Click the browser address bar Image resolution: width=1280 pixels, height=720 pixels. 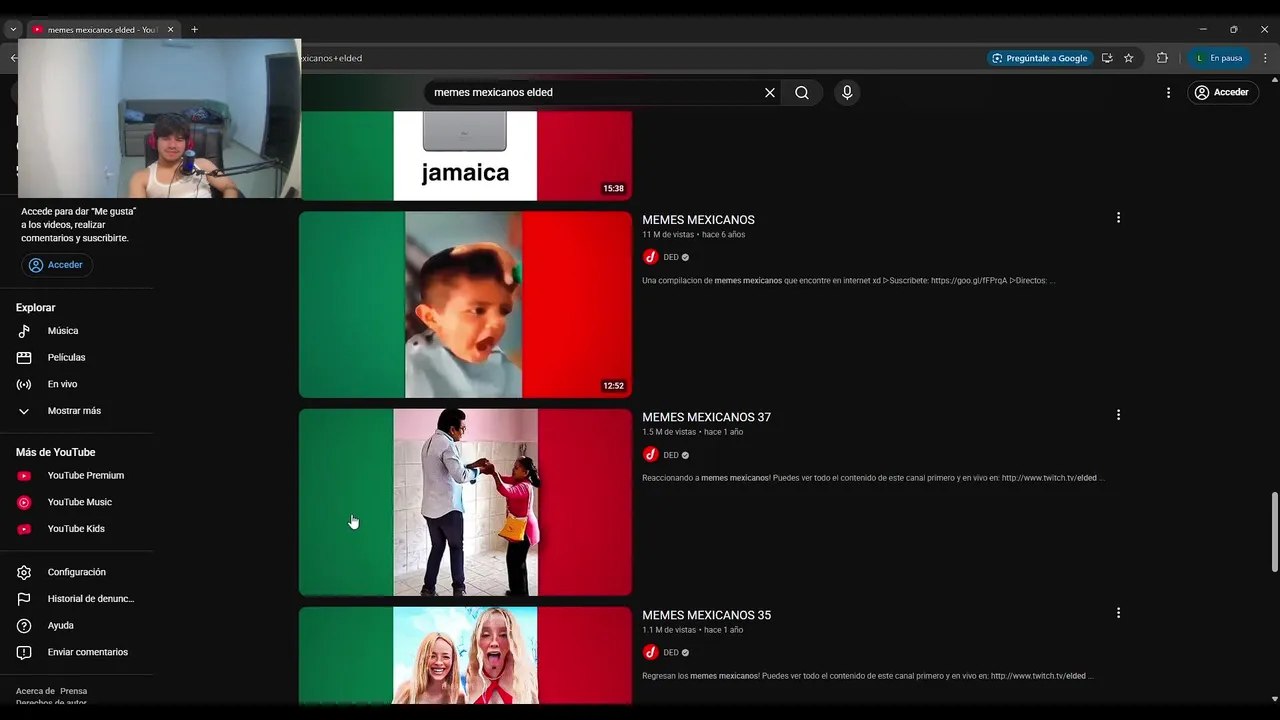point(640,58)
